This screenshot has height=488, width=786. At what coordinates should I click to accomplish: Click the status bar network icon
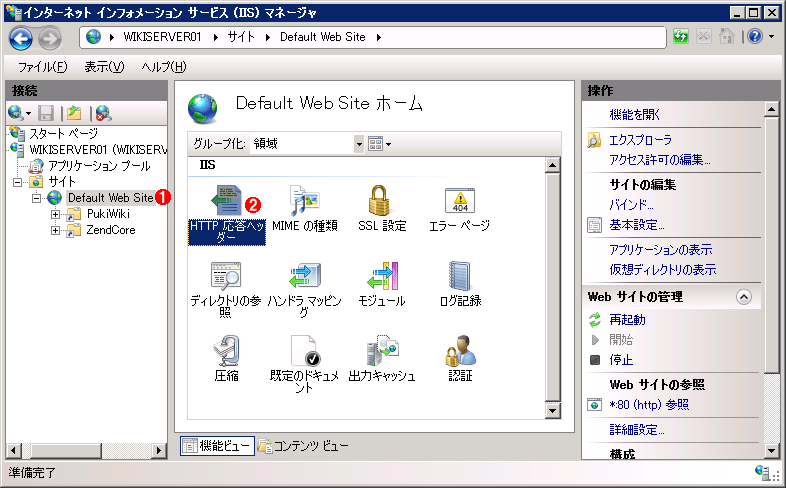tap(762, 472)
